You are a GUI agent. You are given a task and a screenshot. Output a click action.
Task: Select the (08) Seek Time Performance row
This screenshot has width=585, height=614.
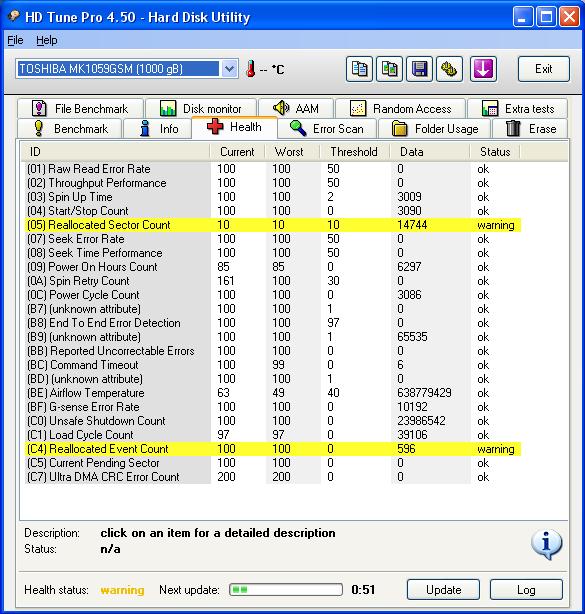coord(273,253)
